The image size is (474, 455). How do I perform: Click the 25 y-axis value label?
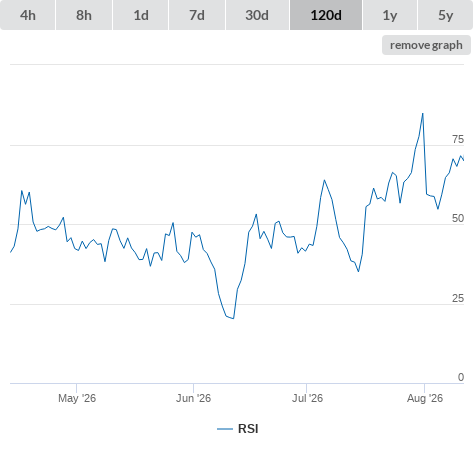[x=458, y=298]
